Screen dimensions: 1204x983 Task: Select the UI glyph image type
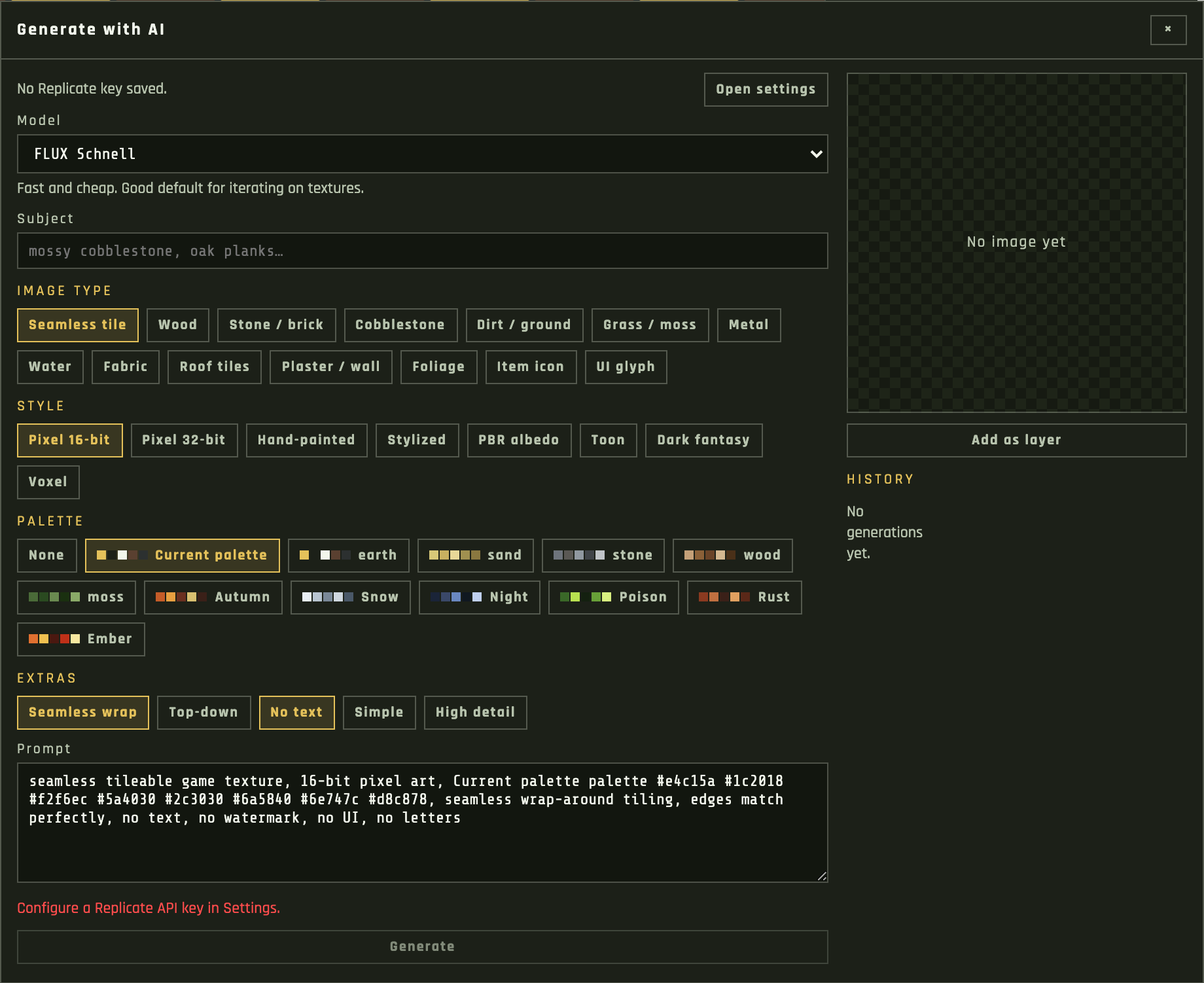click(x=626, y=366)
